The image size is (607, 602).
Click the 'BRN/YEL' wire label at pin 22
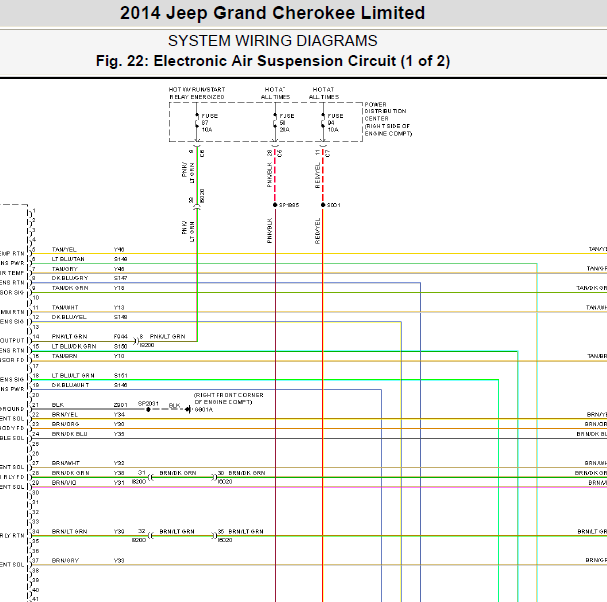[x=65, y=414]
